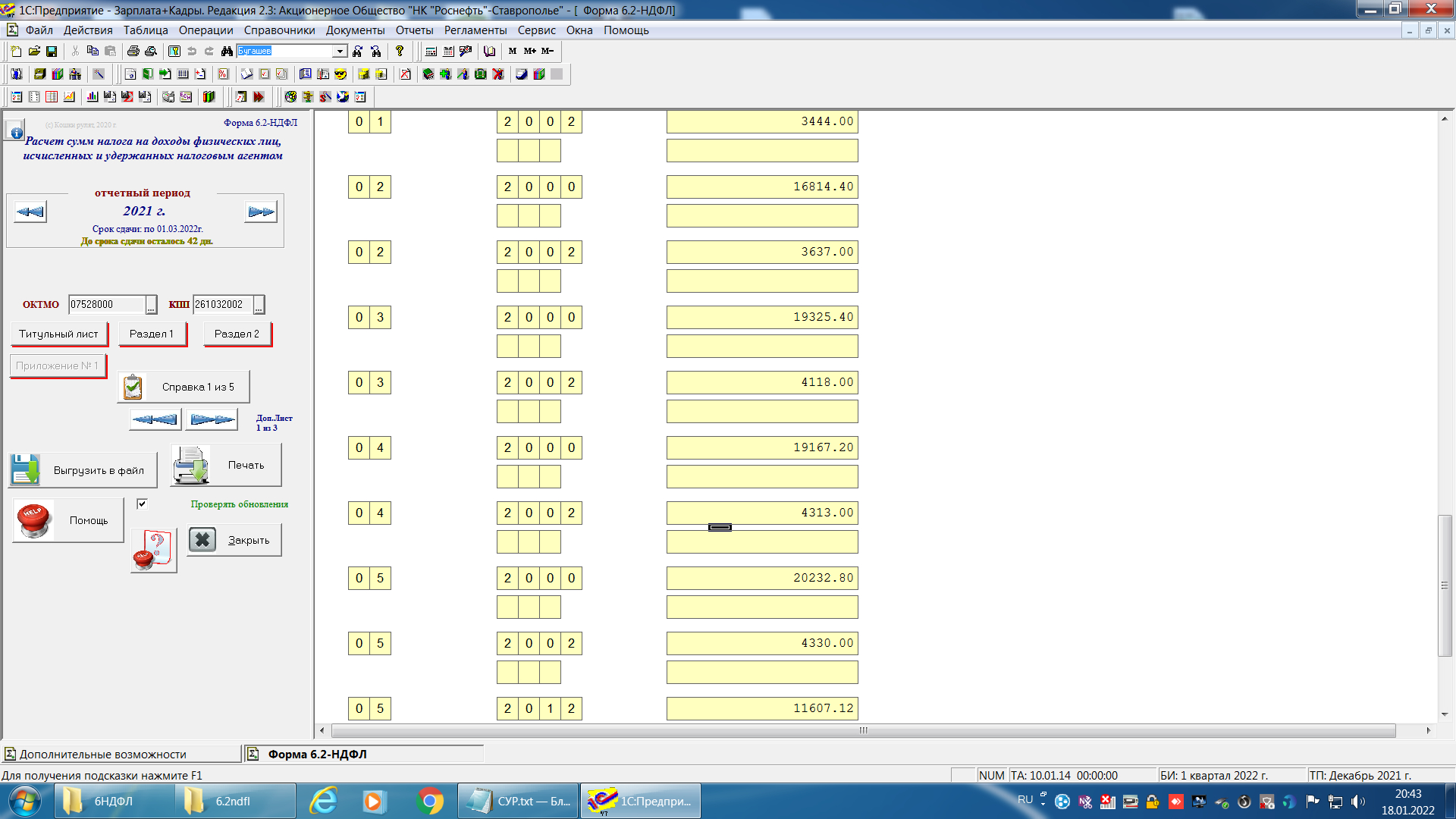Image resolution: width=1456 pixels, height=819 pixels.
Task: Click the info icon in the form header
Action: 15,130
